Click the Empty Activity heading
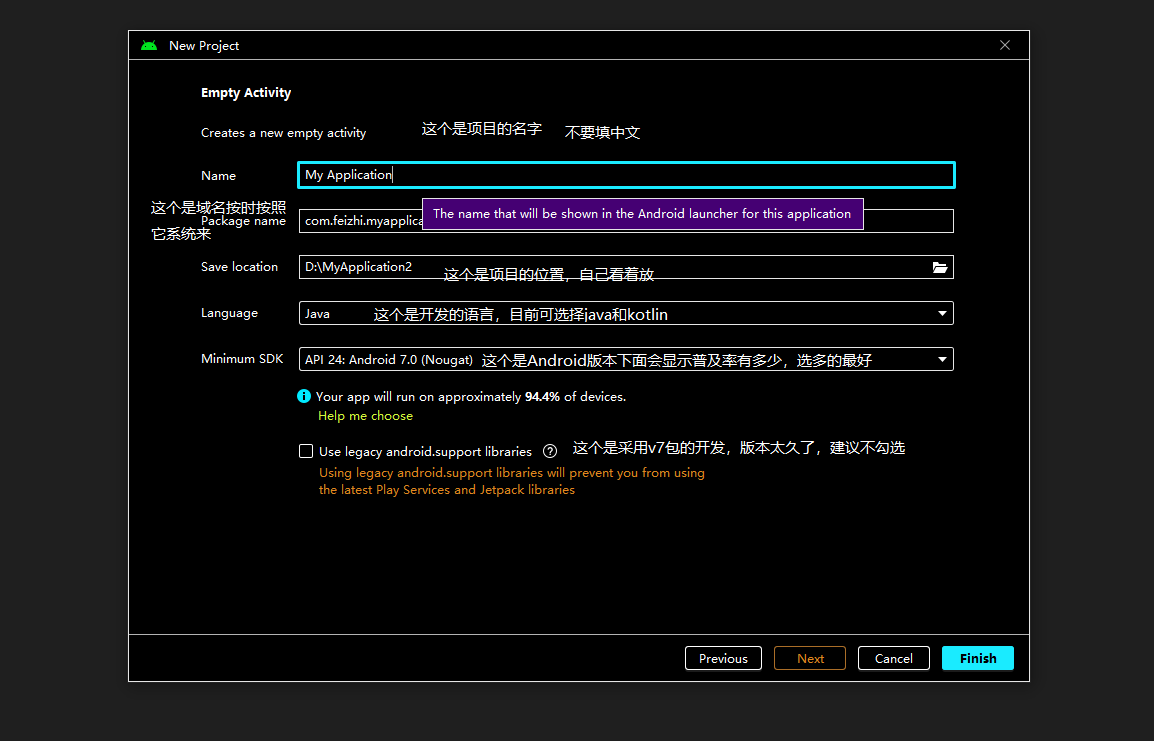 [x=246, y=93]
